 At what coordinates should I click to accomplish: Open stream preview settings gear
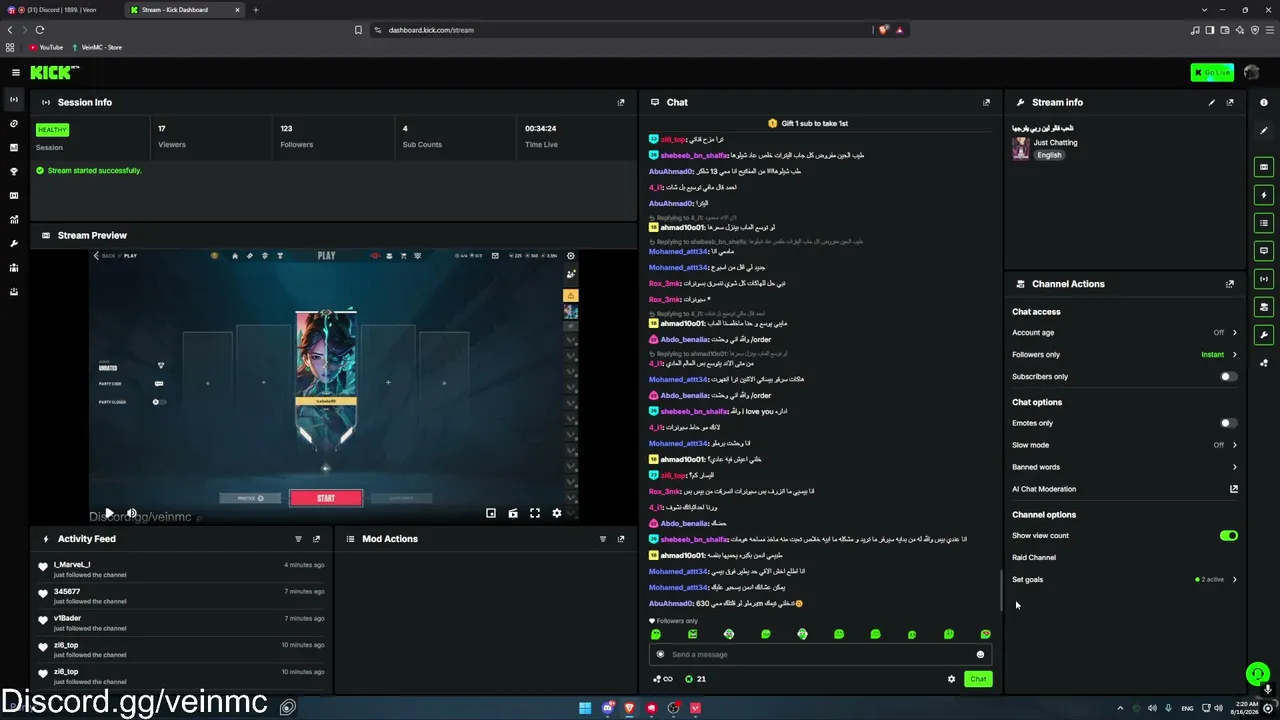point(557,513)
